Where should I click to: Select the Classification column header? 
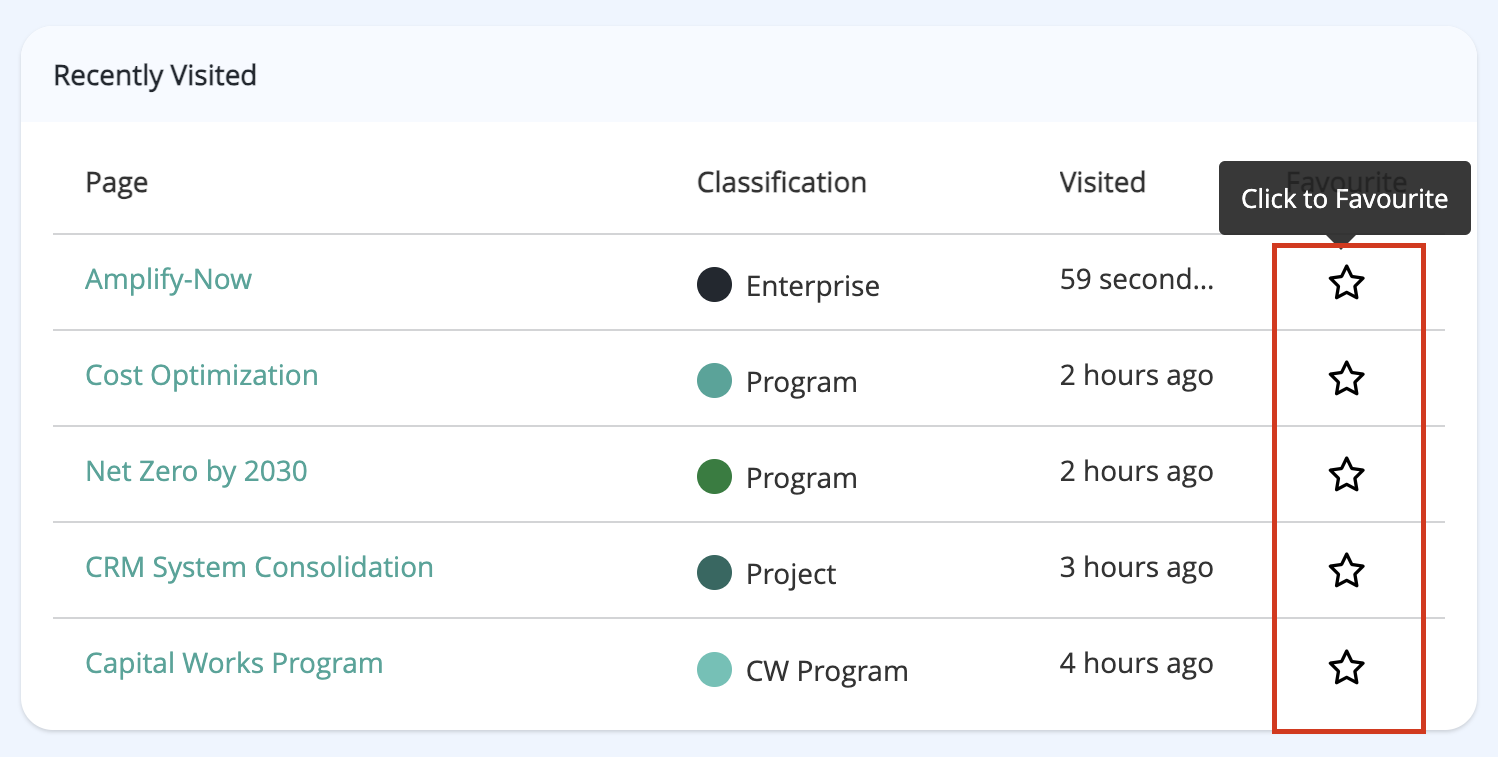pos(782,182)
